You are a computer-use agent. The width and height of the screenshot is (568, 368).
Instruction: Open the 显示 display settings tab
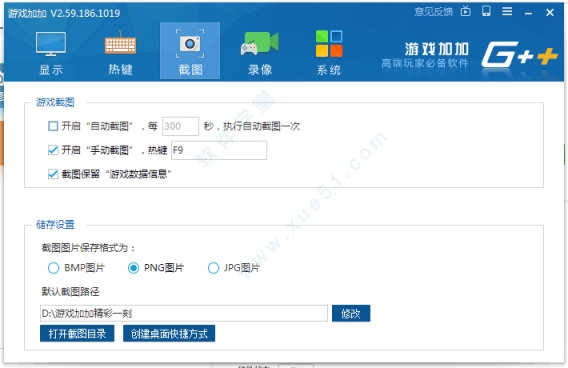click(x=51, y=53)
